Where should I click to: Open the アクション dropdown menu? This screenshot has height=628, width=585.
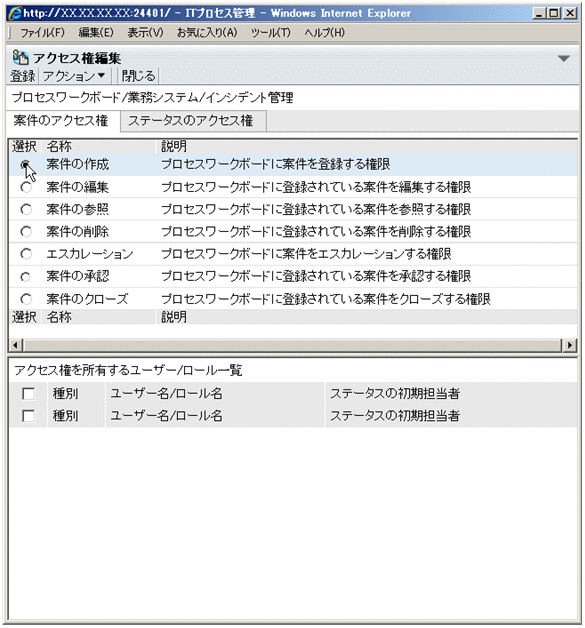(x=74, y=76)
